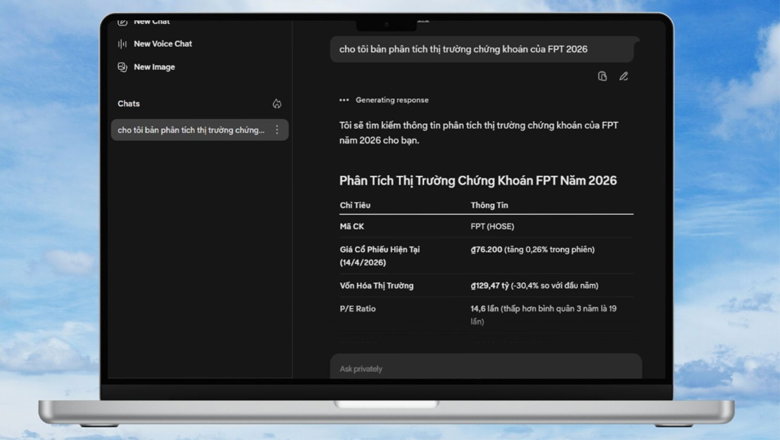This screenshot has width=780, height=440.
Task: Edit the user message with pencil icon
Action: pos(624,76)
